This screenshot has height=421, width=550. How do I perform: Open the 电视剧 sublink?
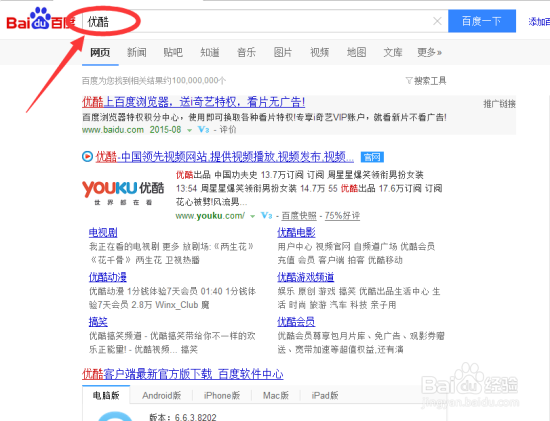[103, 232]
